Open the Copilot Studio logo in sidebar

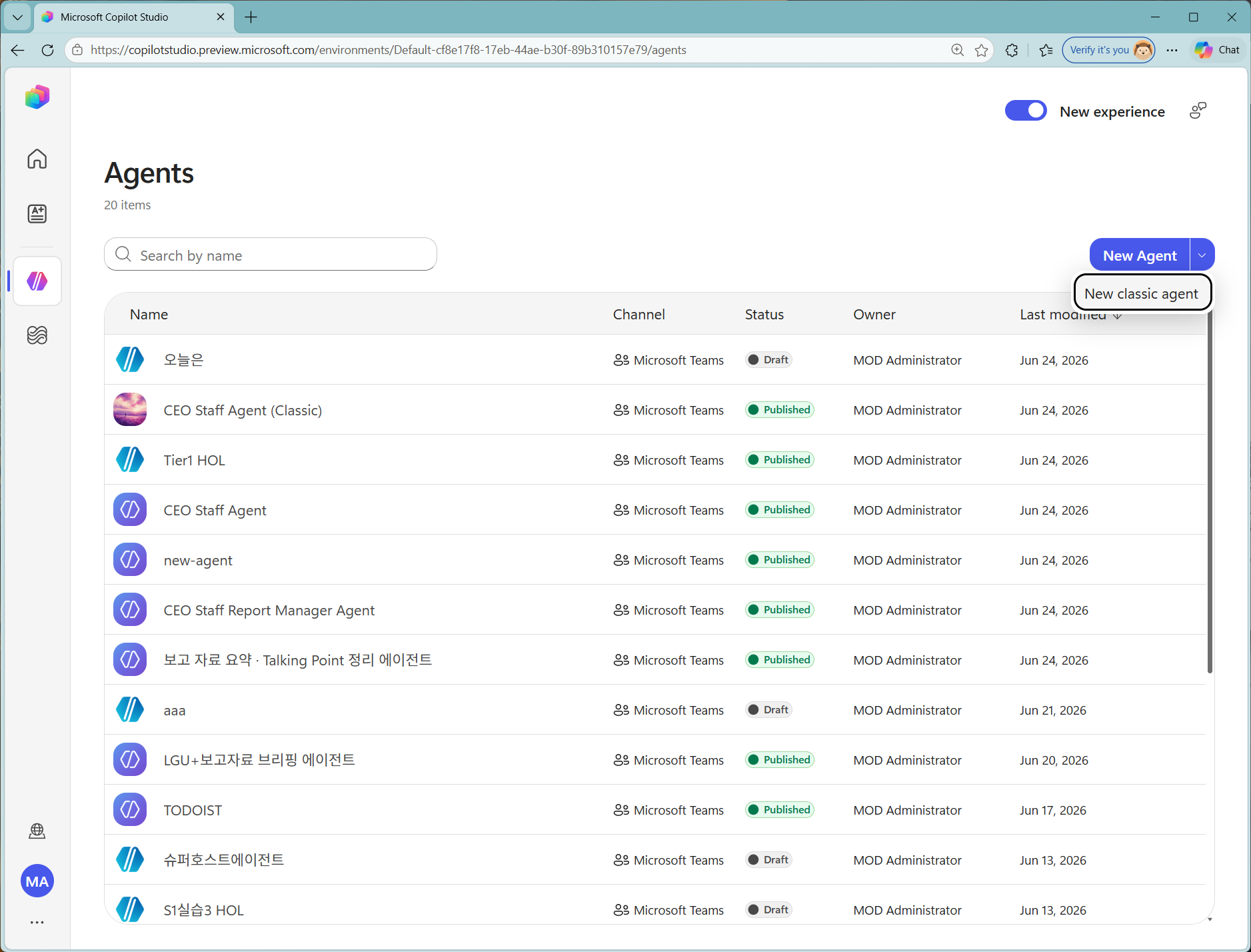pos(37,97)
